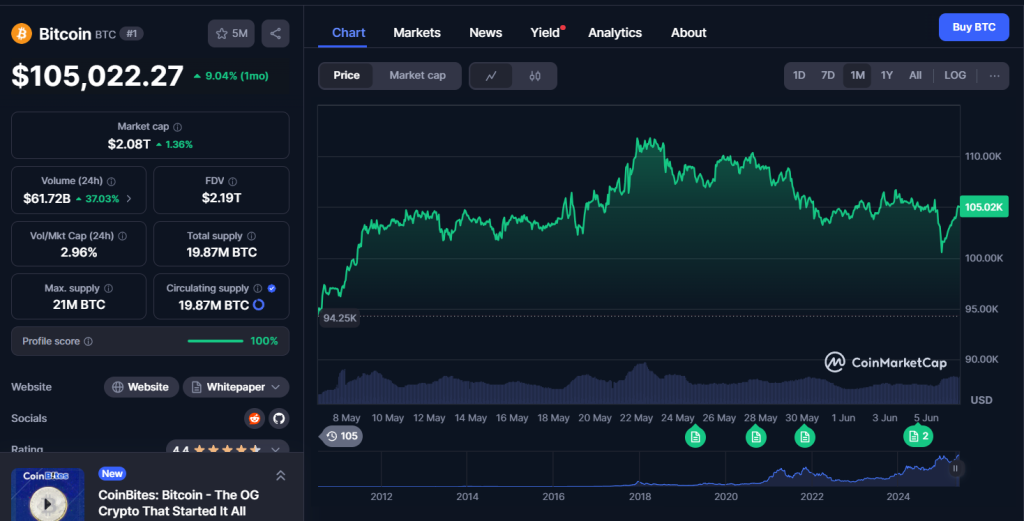The height and width of the screenshot is (521, 1024).
Task: Click the $2.19T FDV value
Action: pos(221,198)
